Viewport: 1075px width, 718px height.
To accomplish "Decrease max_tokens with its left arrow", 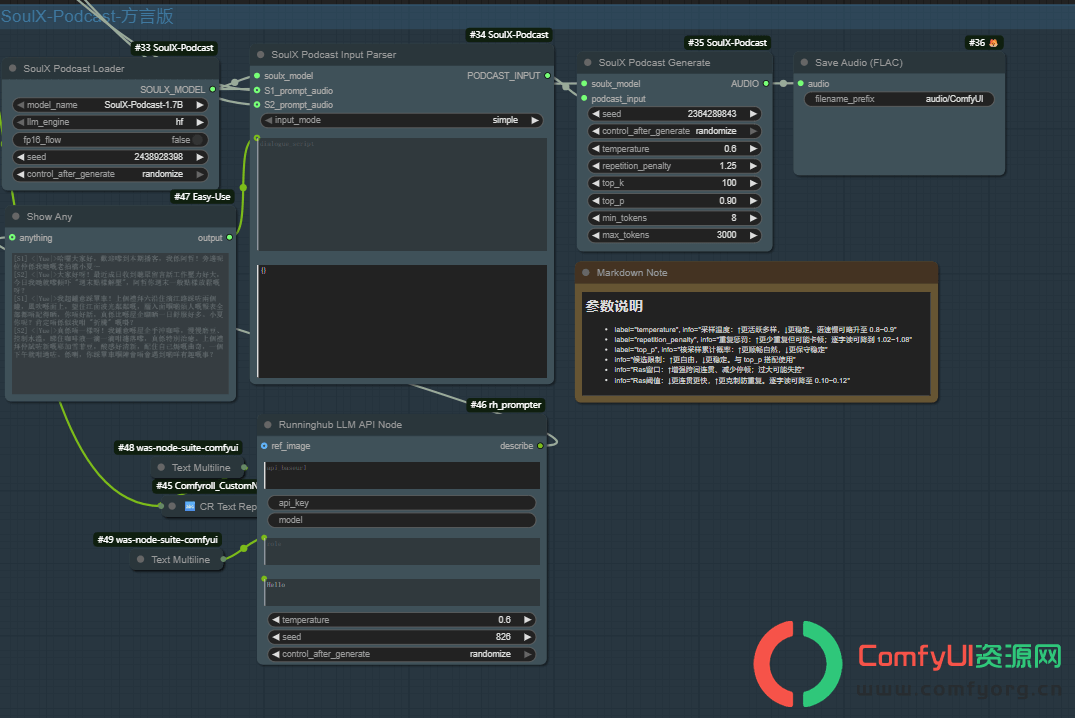I will [596, 235].
